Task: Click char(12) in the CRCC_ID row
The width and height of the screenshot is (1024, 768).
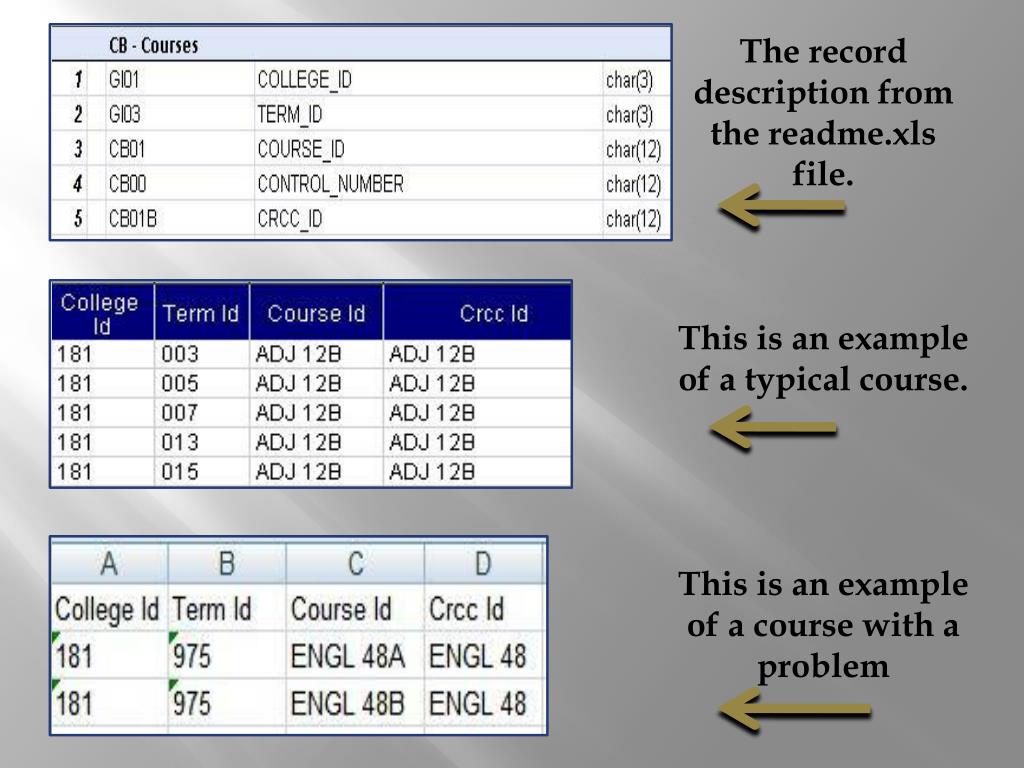Action: (633, 219)
